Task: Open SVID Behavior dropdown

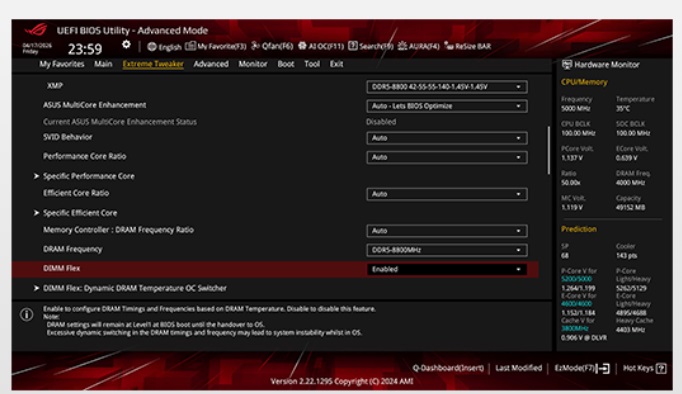Action: click(x=447, y=138)
